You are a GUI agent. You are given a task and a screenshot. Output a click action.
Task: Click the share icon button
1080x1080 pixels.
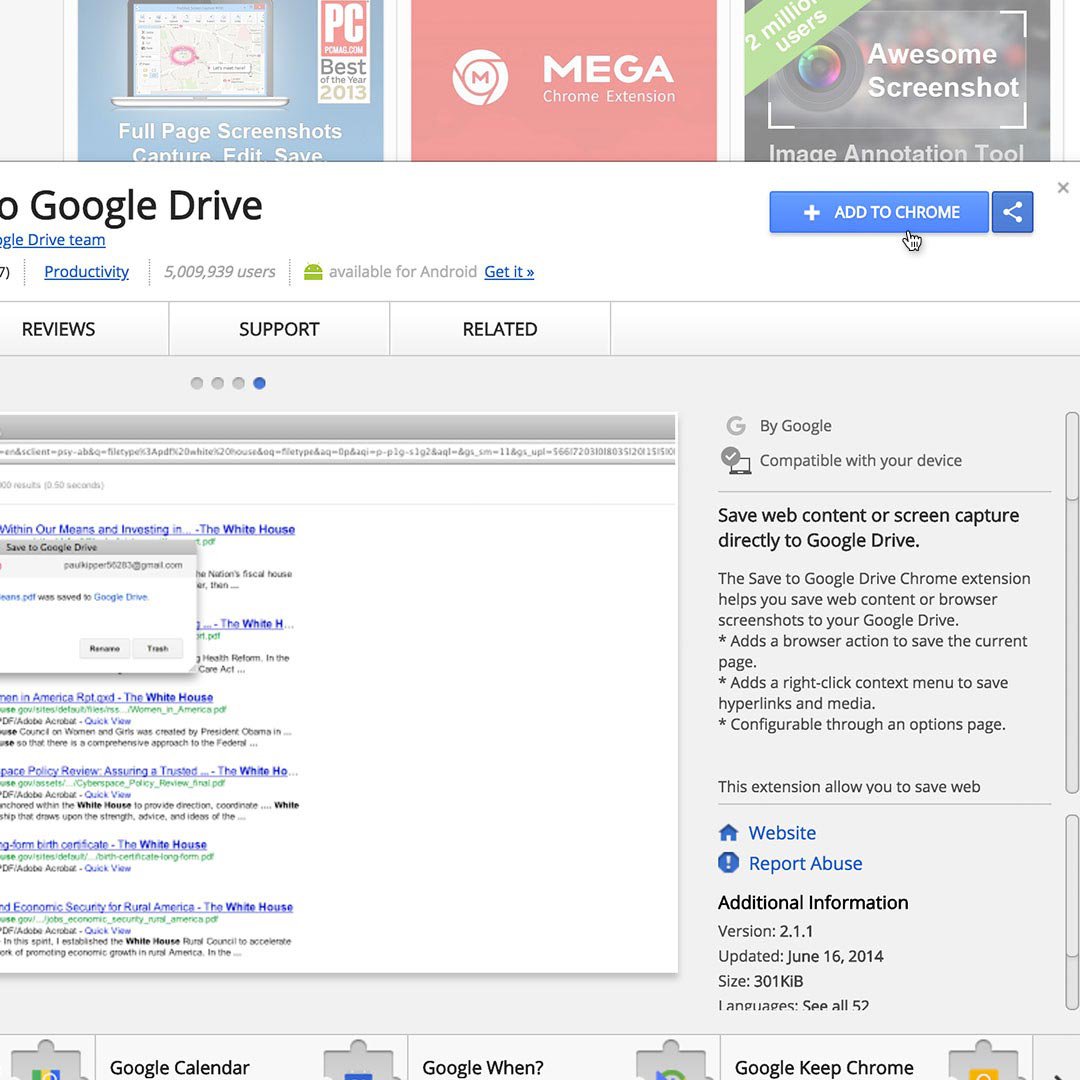point(1012,212)
